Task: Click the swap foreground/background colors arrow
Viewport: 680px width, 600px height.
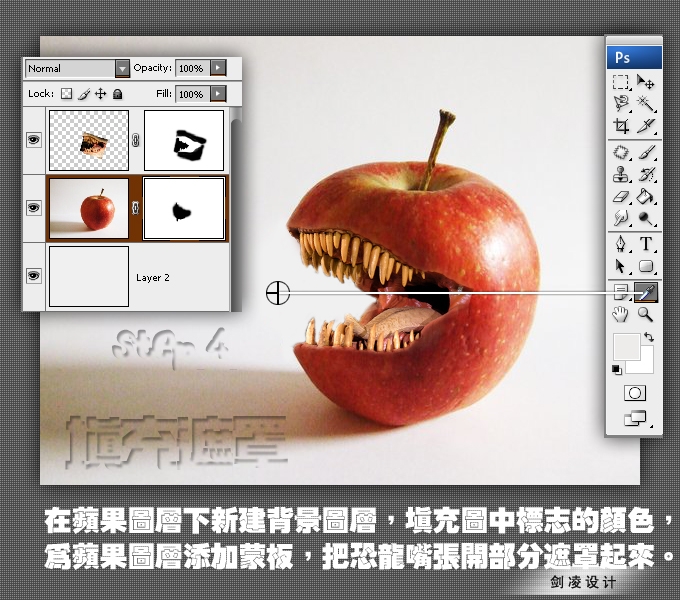Action: coord(649,337)
